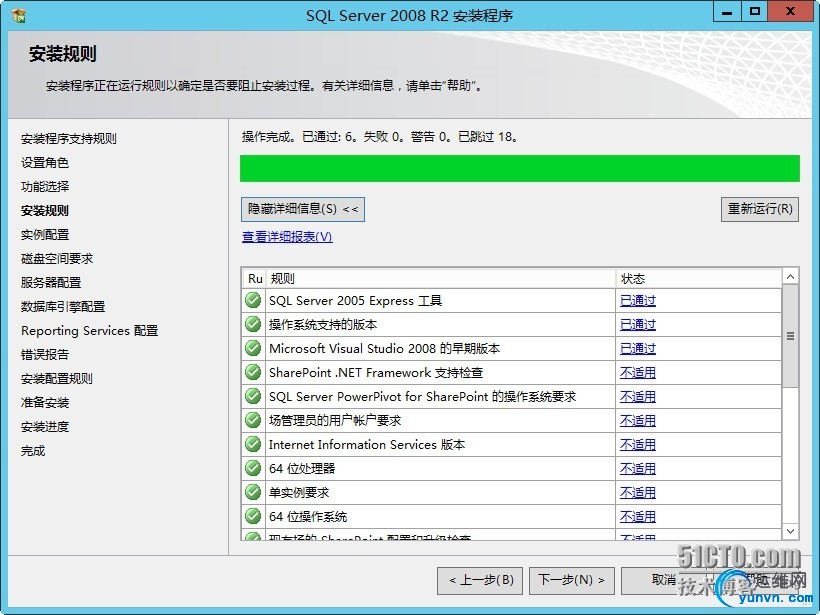Open 不适用 status for SharePoint .NET Framework row
This screenshot has height=615, width=820.
(637, 373)
